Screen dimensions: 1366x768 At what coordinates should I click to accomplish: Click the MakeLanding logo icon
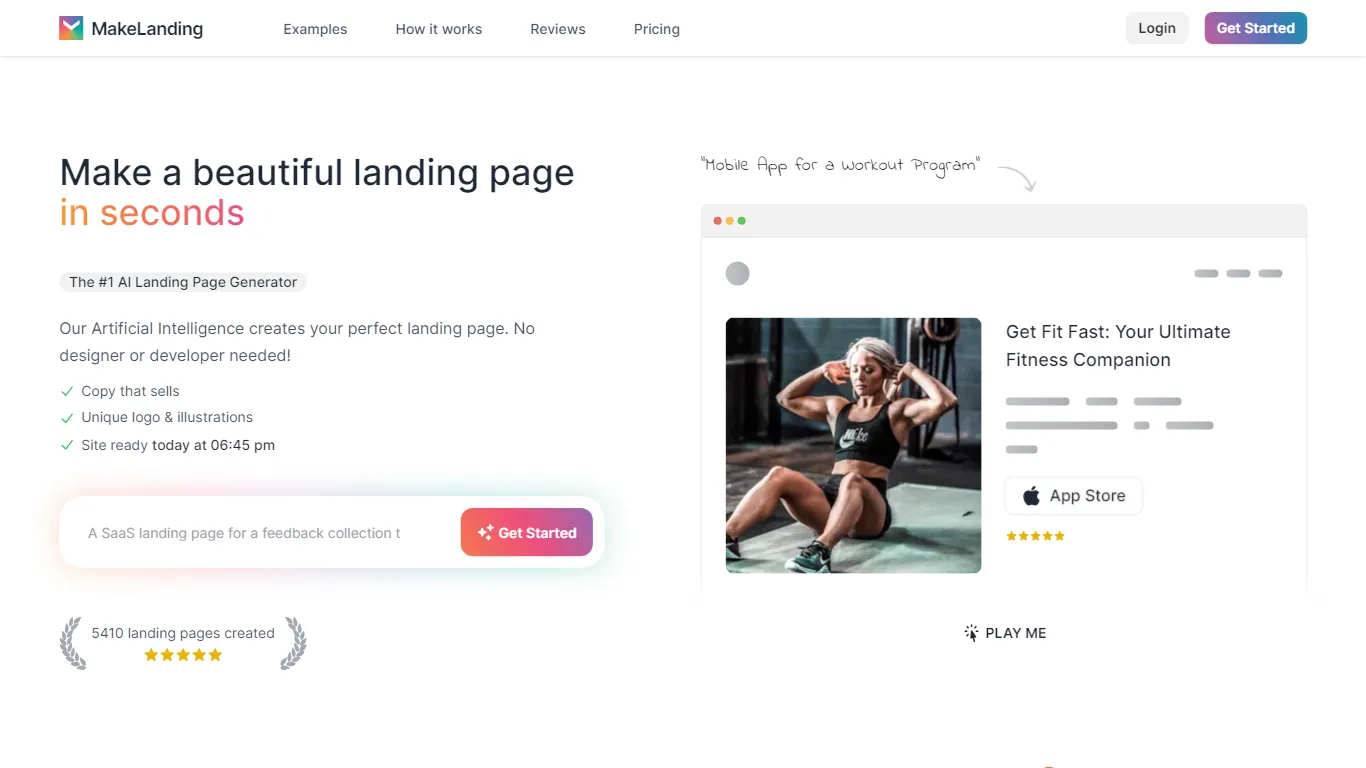pos(71,28)
